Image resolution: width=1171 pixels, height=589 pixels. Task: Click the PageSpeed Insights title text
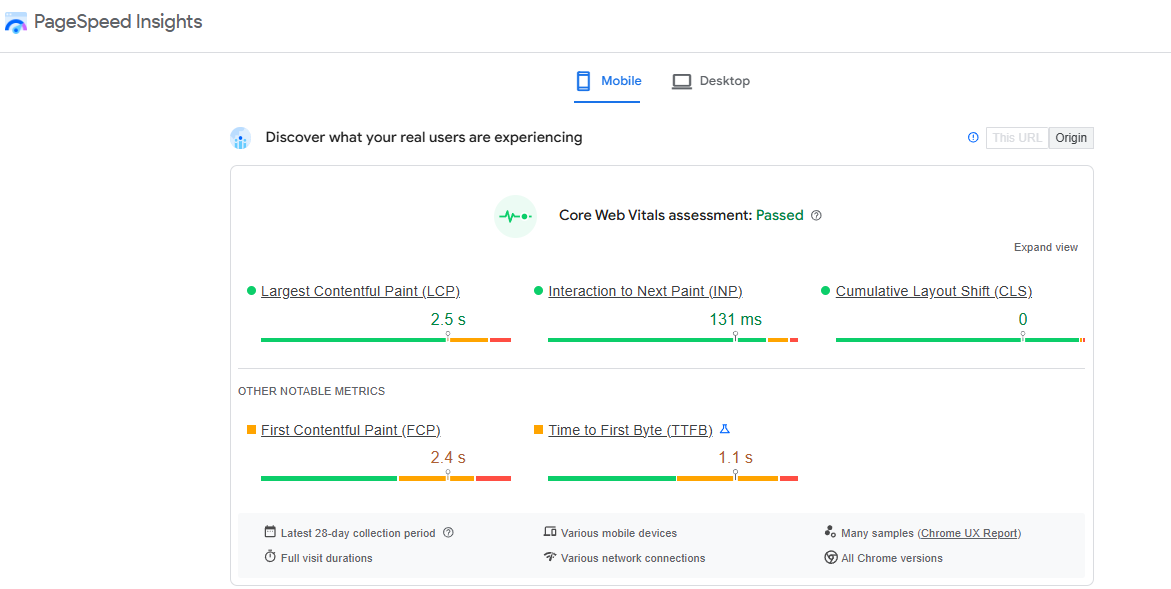tap(118, 22)
